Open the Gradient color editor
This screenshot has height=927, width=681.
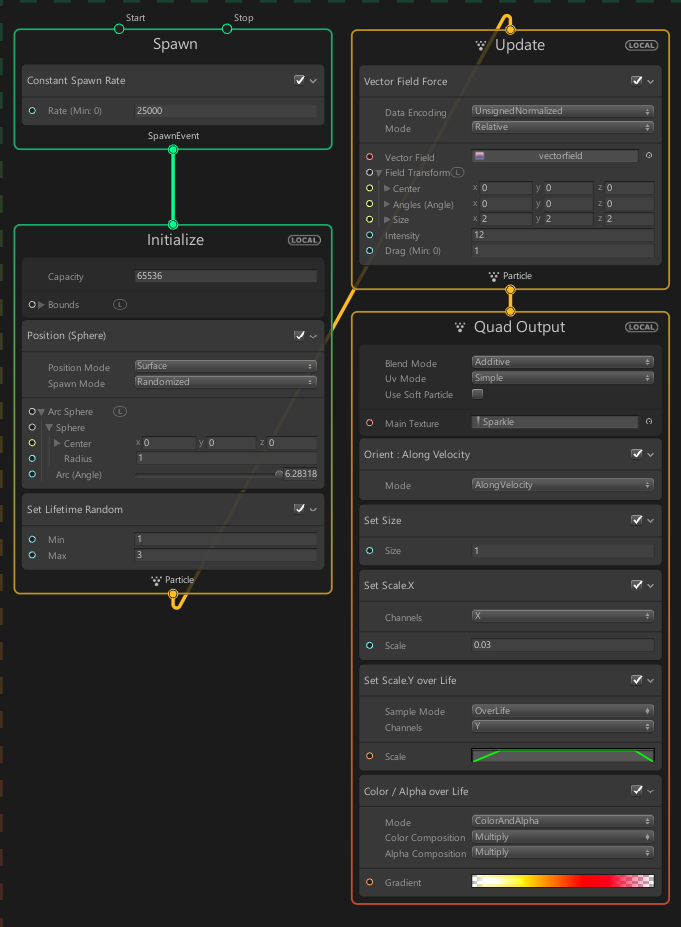(x=563, y=881)
